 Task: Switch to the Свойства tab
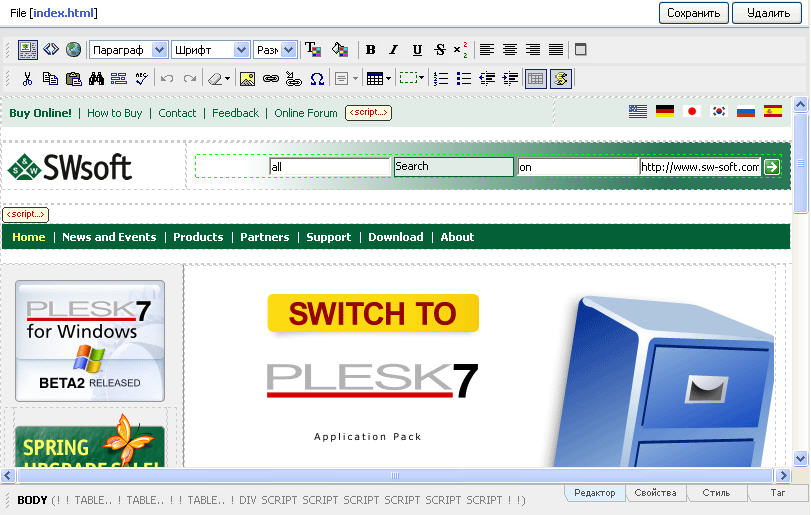[x=655, y=493]
